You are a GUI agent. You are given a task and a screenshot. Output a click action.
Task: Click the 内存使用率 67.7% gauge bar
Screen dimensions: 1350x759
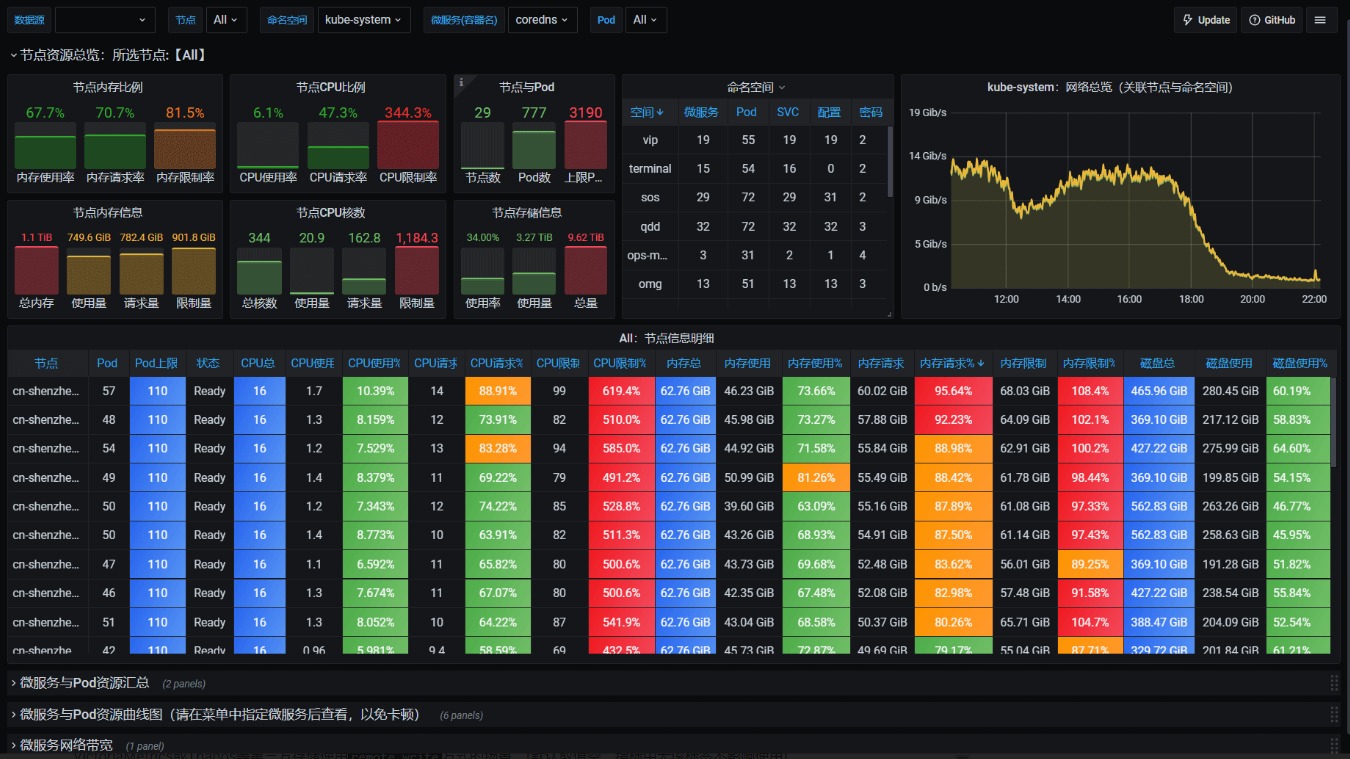[45, 145]
